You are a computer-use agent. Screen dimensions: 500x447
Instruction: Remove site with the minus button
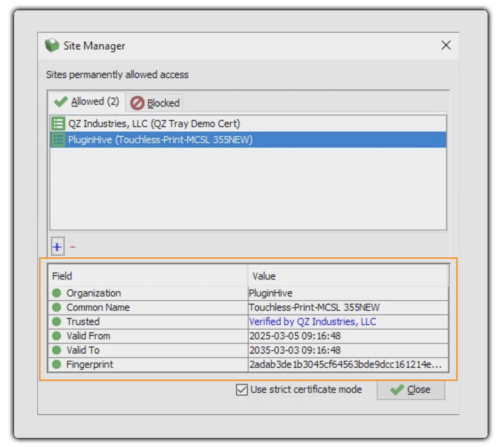tap(73, 247)
